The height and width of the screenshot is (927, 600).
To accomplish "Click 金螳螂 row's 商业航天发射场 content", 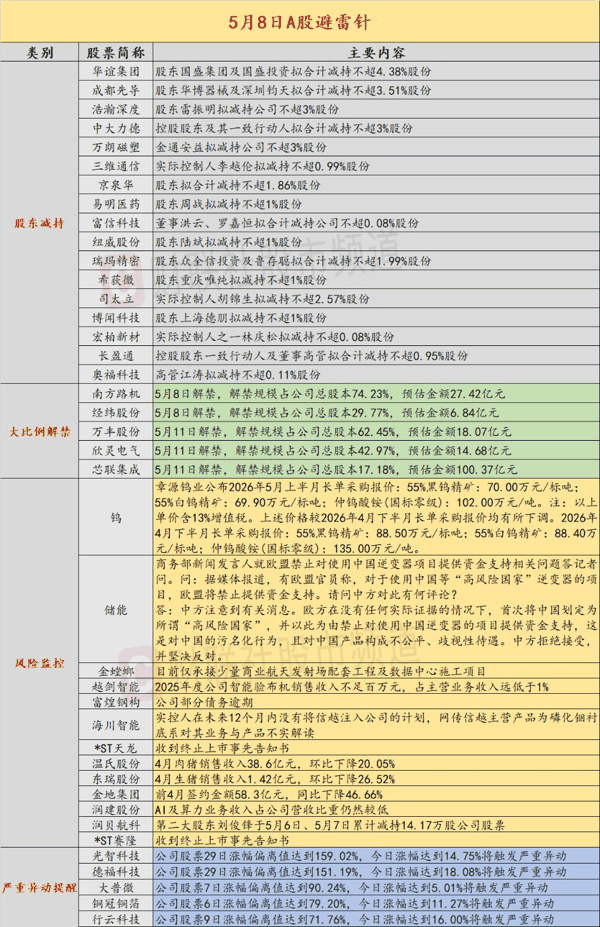I will point(320,671).
